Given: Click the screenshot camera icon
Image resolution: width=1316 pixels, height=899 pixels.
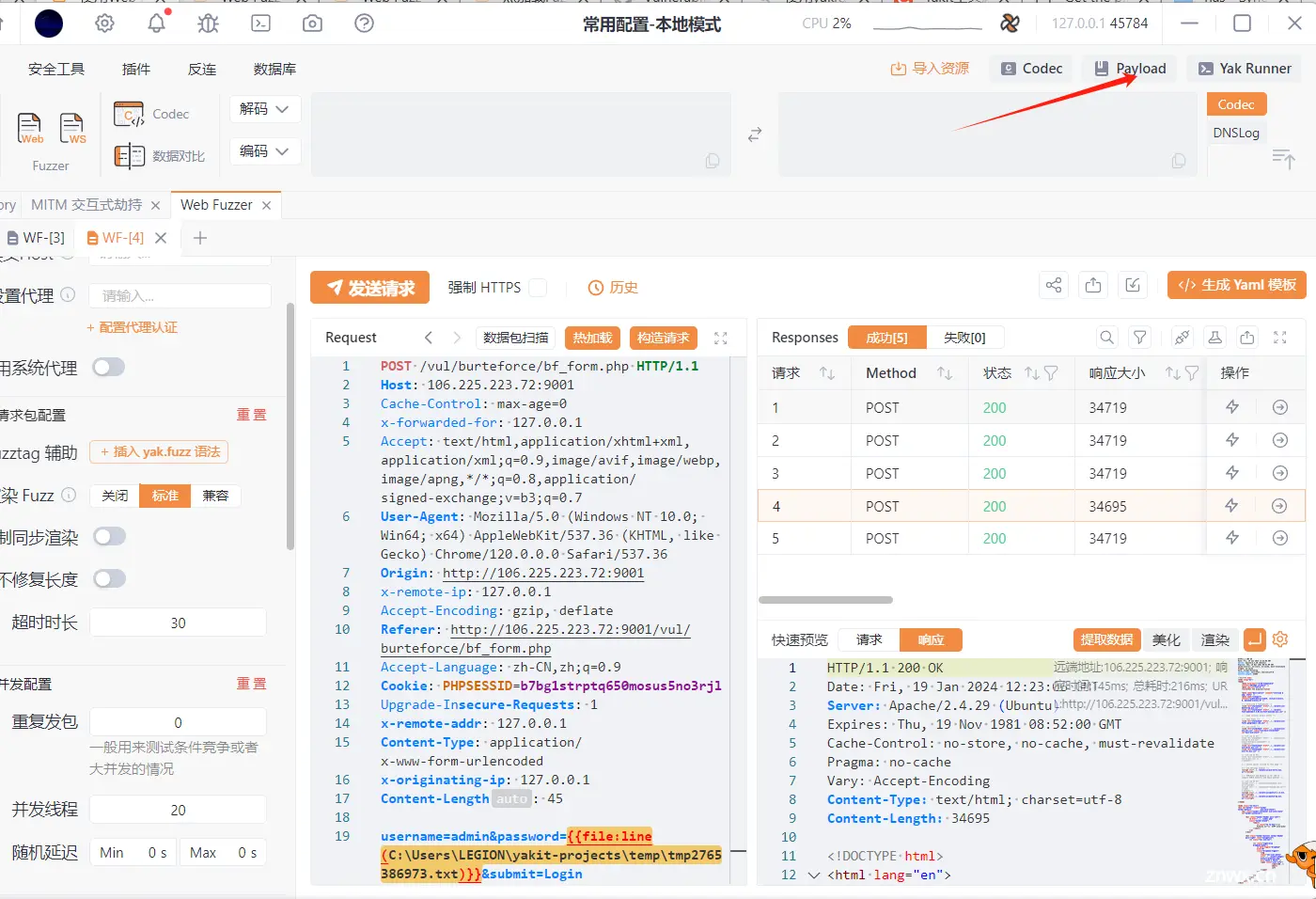Looking at the screenshot, I should pyautogui.click(x=312, y=24).
